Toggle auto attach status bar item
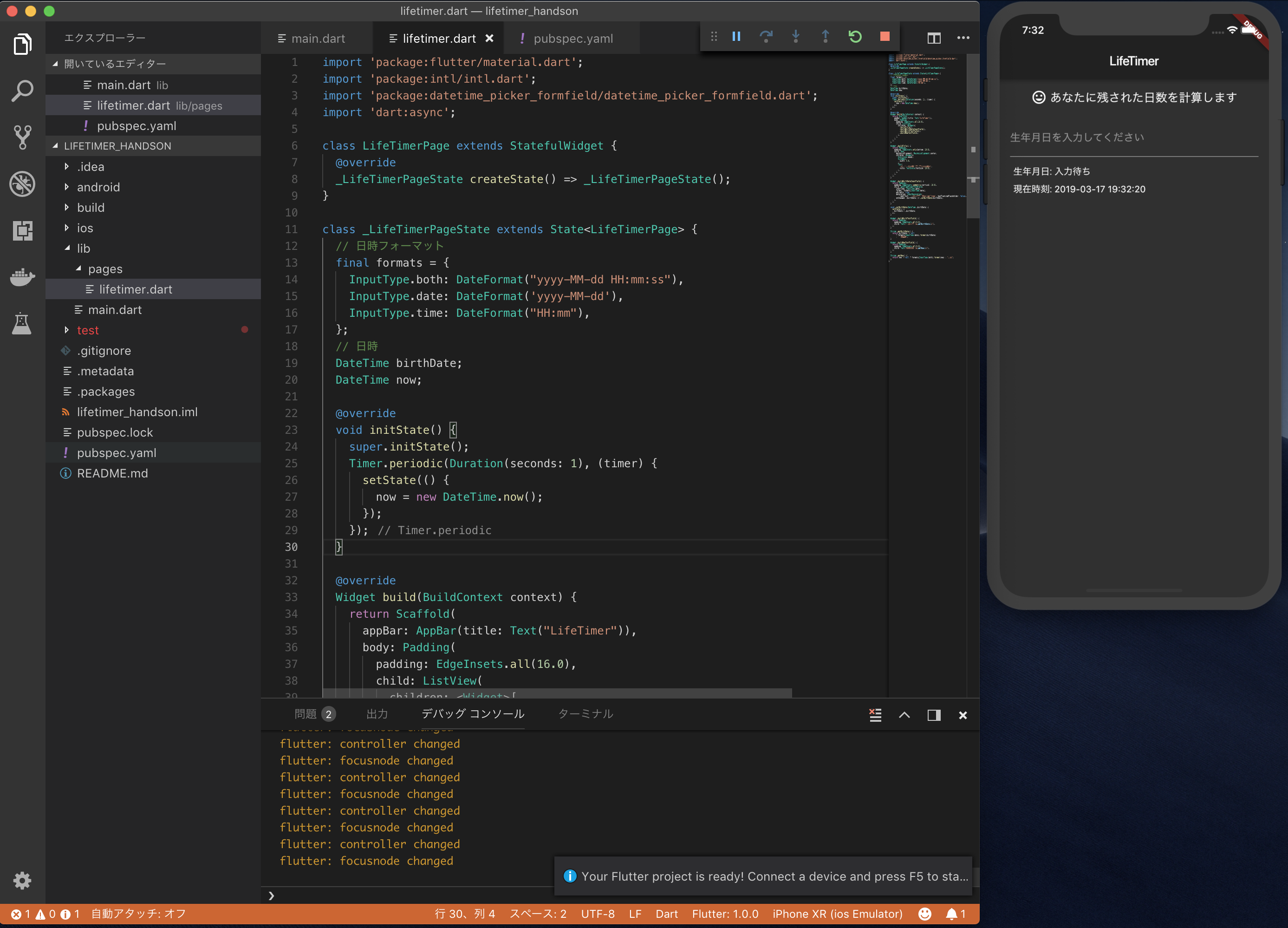 138,914
